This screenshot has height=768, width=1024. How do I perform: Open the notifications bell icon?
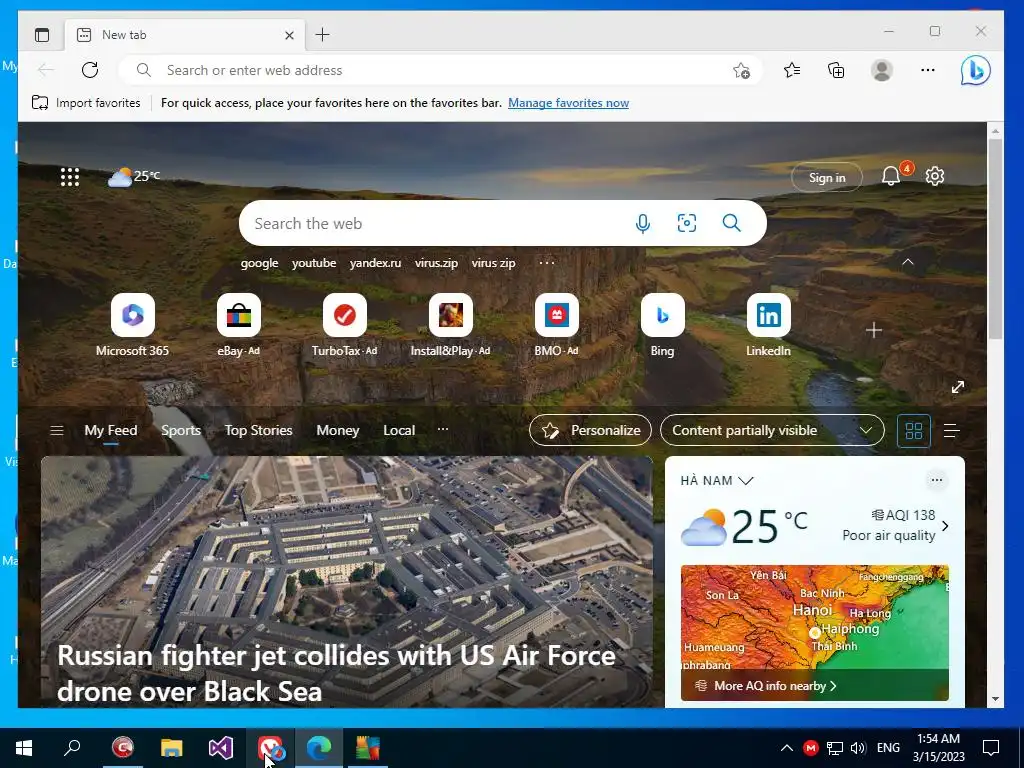click(891, 176)
